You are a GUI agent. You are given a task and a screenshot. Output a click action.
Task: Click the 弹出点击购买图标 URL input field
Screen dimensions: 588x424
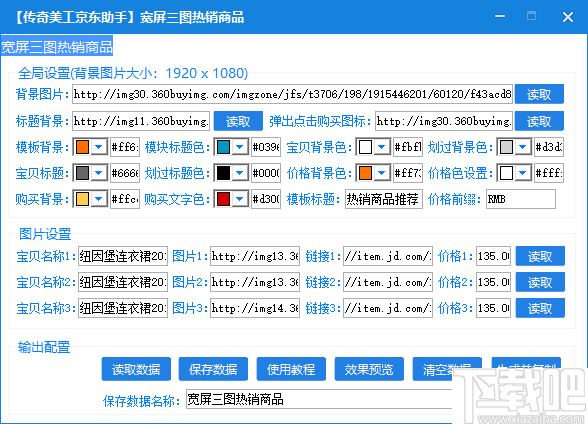point(444,121)
